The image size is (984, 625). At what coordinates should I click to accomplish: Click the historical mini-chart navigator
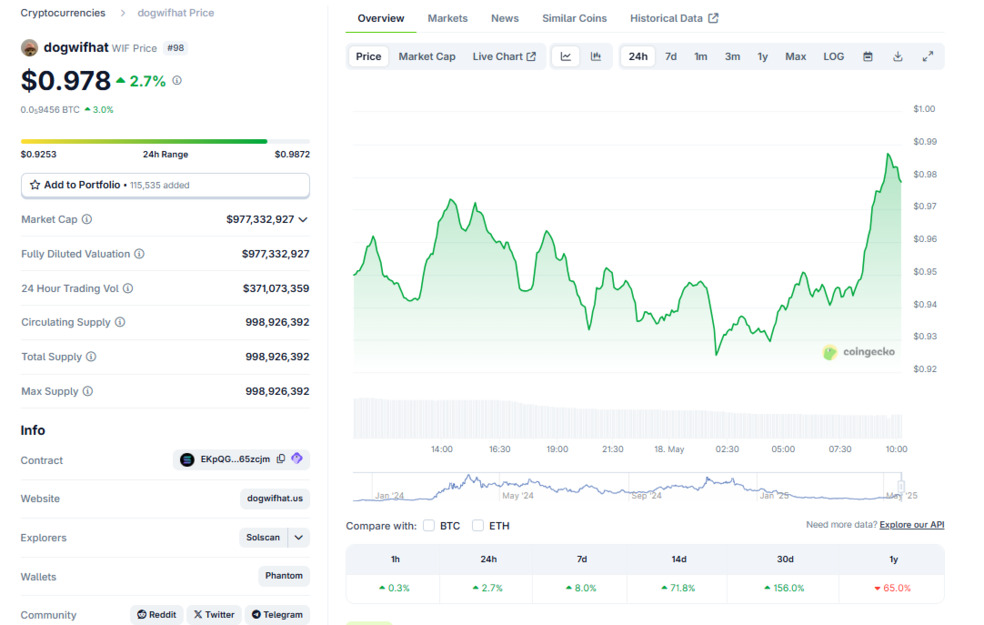[x=627, y=487]
